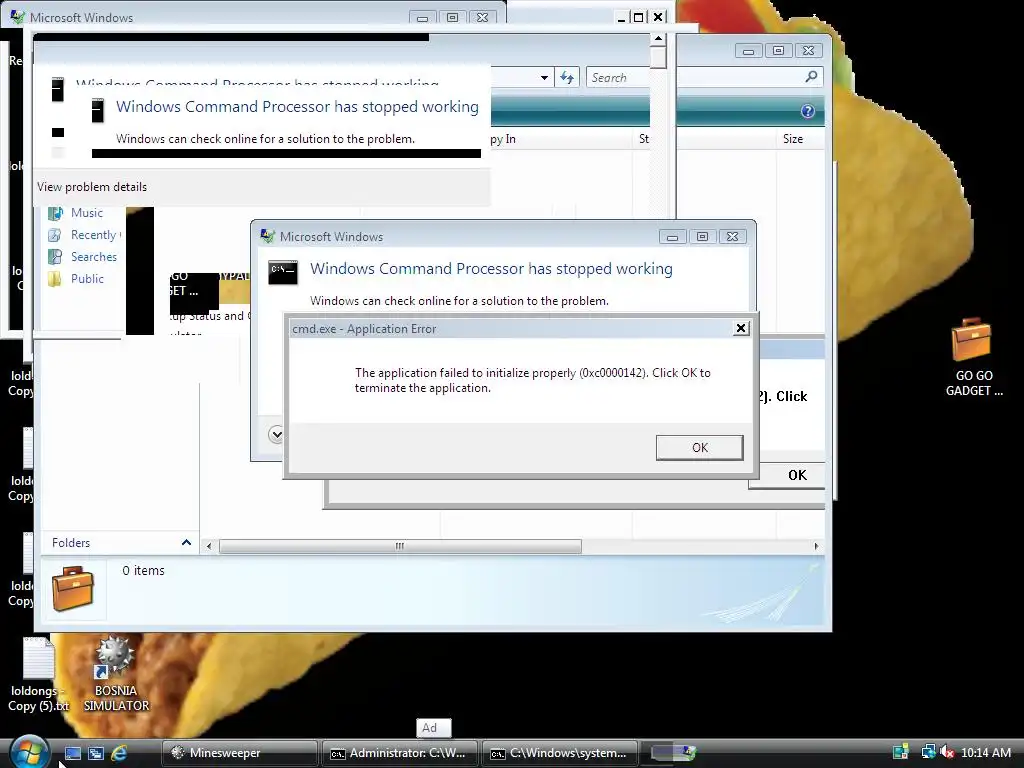Click the vertical scrollbar up arrow at top
This screenshot has height=768, width=1024.
click(x=658, y=39)
